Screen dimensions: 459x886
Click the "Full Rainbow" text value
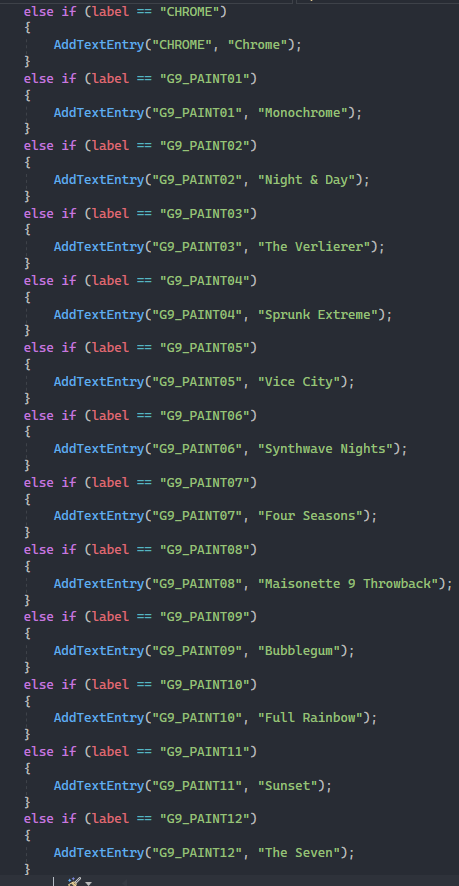310,718
